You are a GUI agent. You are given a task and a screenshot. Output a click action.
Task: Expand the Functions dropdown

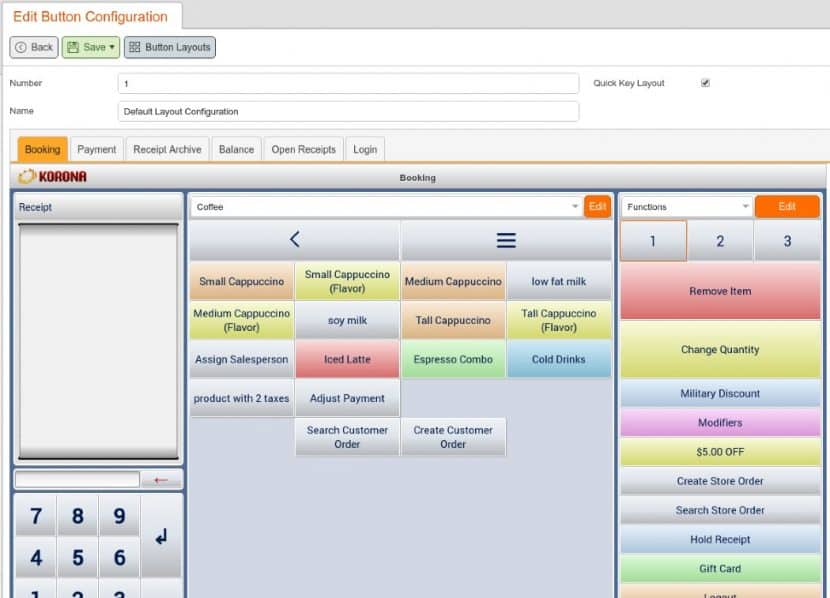click(745, 207)
